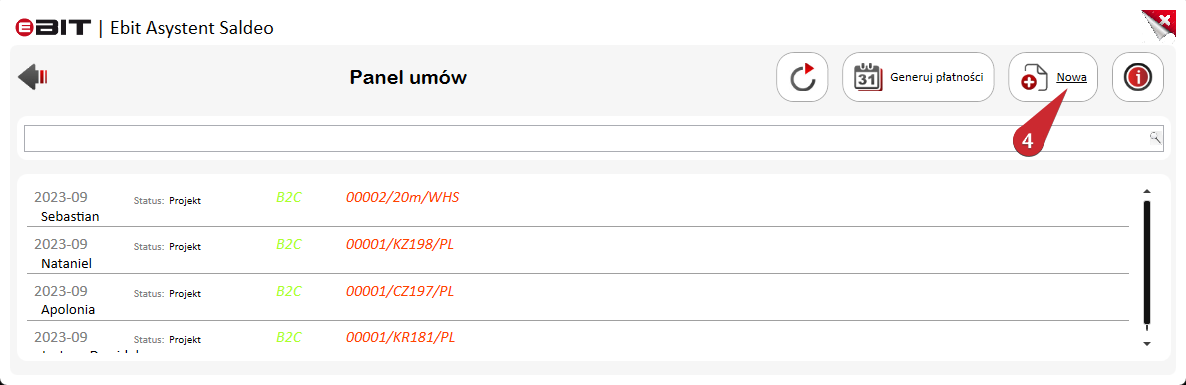This screenshot has height=385, width=1186.
Task: Open contract 00002/20m/WHS
Action: click(x=402, y=198)
